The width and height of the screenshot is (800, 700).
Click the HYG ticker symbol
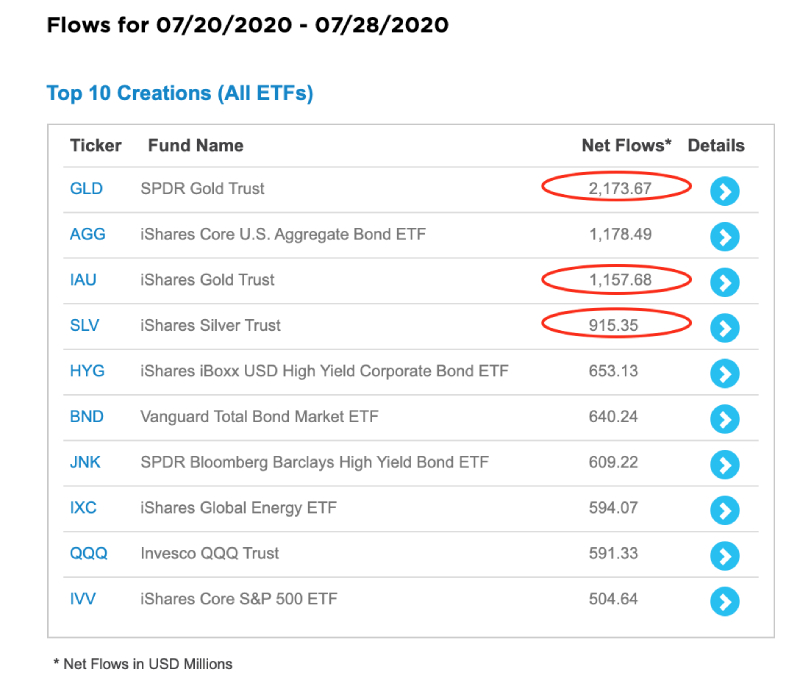pyautogui.click(x=87, y=371)
